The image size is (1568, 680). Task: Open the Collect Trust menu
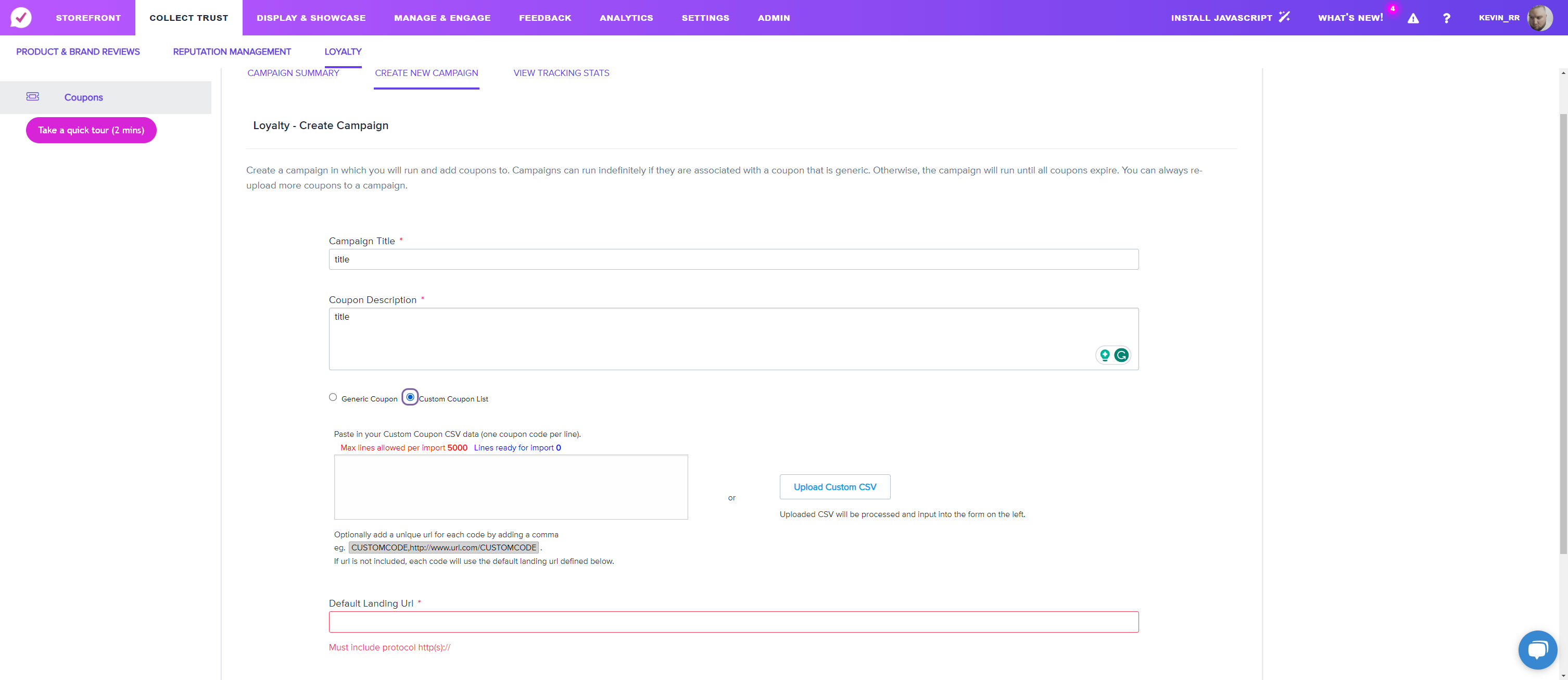coord(188,18)
